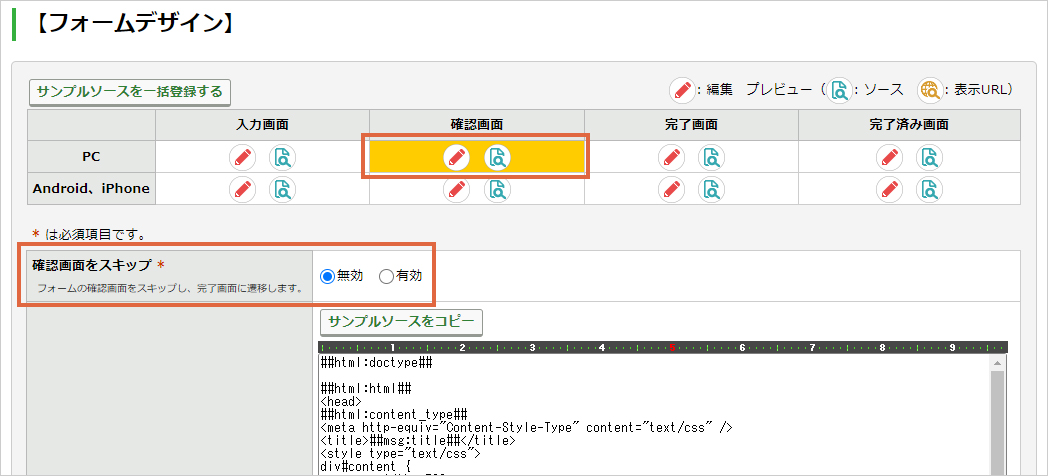Preview source of PC 確認画面
The height and width of the screenshot is (476, 1048).
[497, 157]
